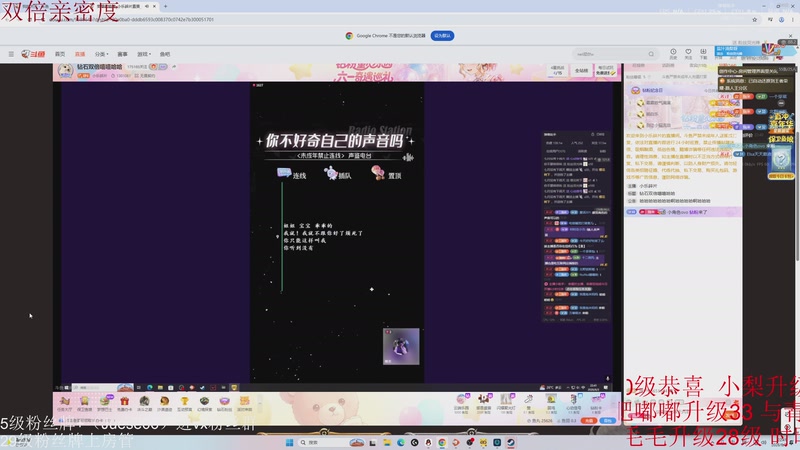Screen dimensions: 800x450
Task: Open the 连线 connect option in stream
Action: tap(292, 174)
